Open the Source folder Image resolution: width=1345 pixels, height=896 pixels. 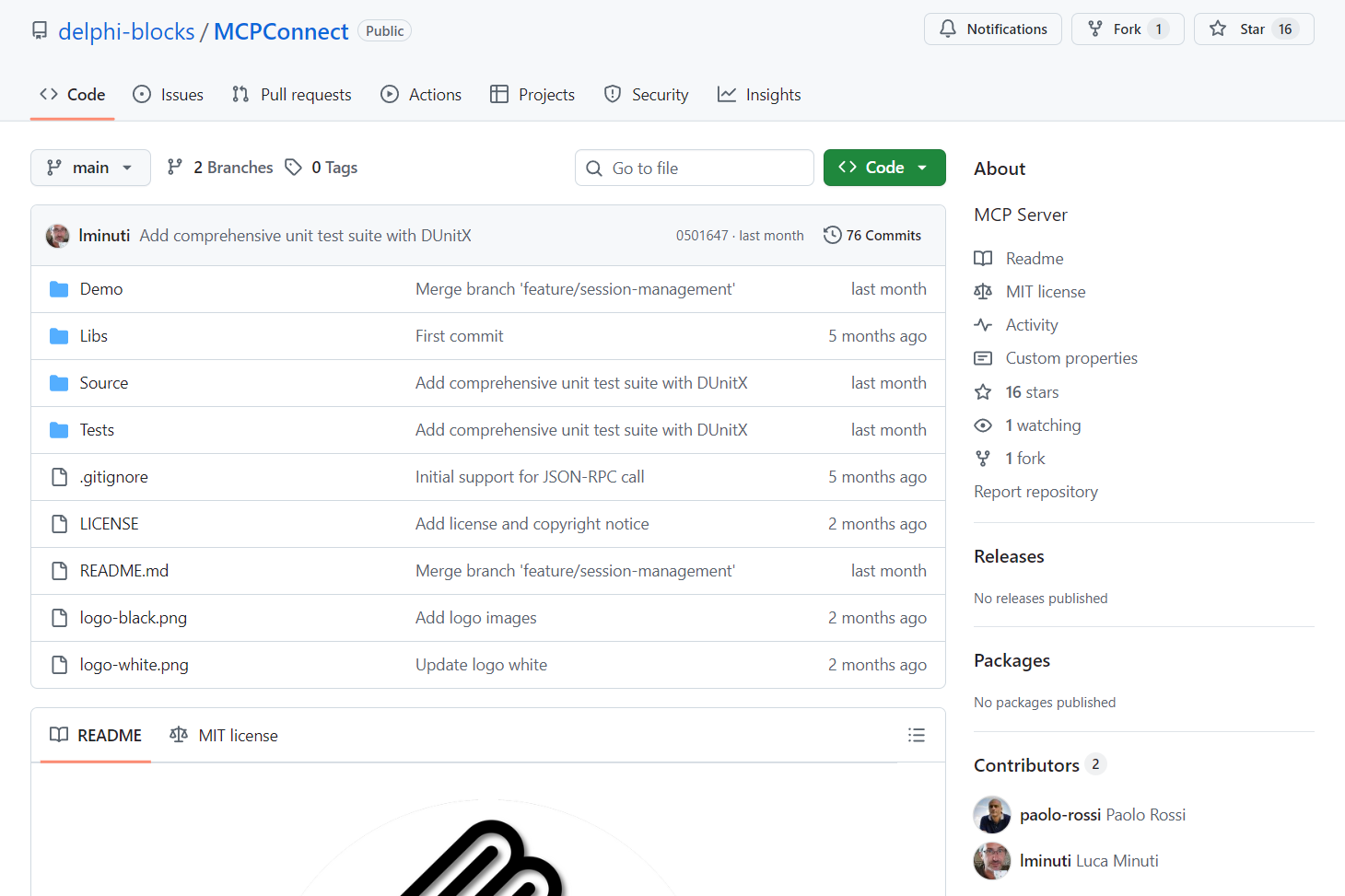(104, 383)
